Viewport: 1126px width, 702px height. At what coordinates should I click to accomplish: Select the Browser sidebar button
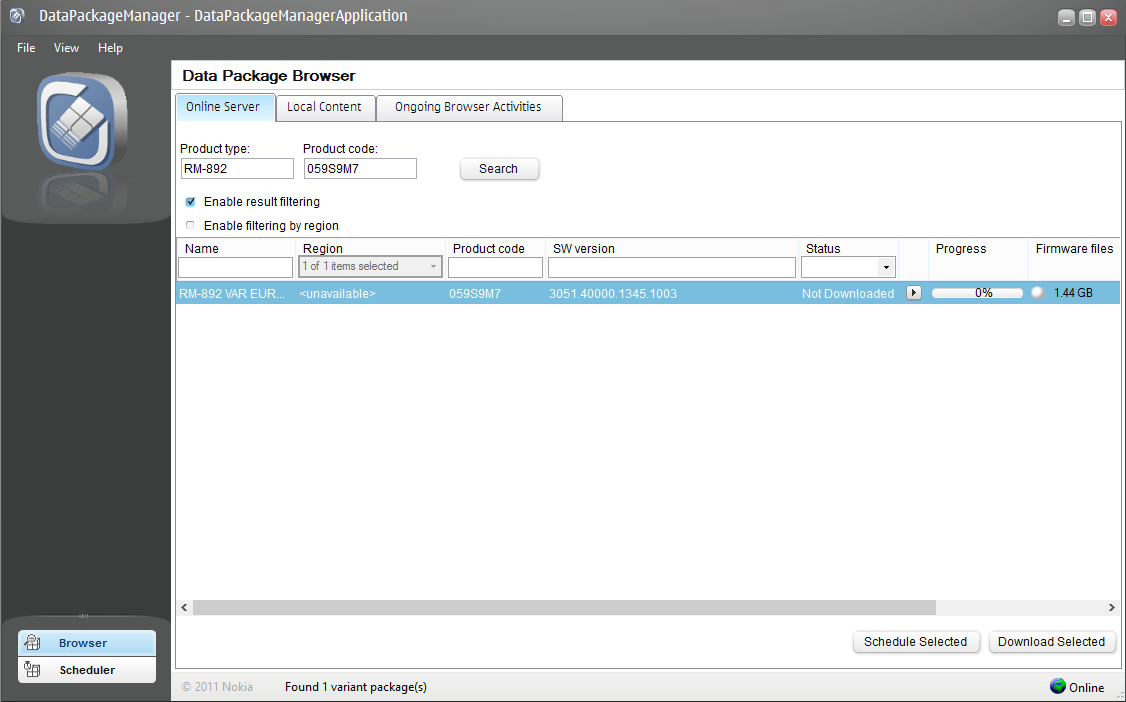(x=87, y=642)
